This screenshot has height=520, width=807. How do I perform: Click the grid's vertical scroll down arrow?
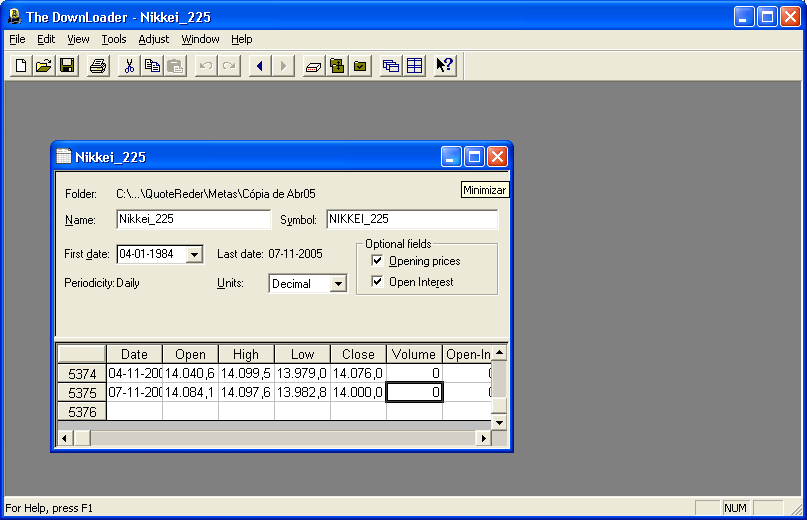[x=499, y=423]
